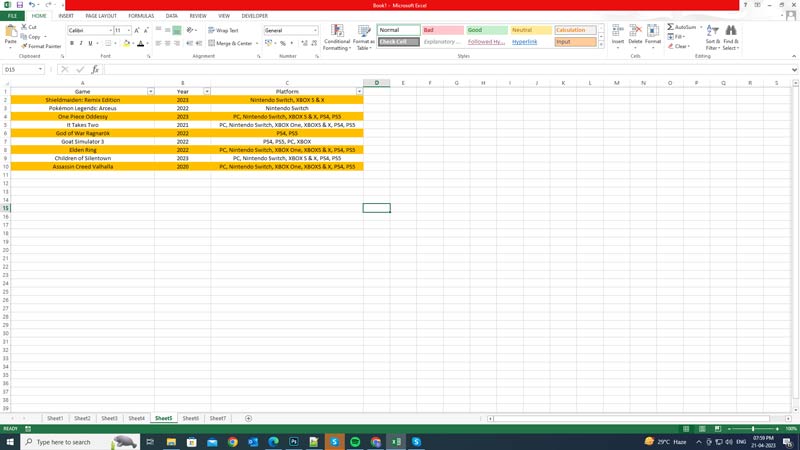Open the font size dropdown
Viewport: 800px width, 450px height.
click(x=129, y=31)
